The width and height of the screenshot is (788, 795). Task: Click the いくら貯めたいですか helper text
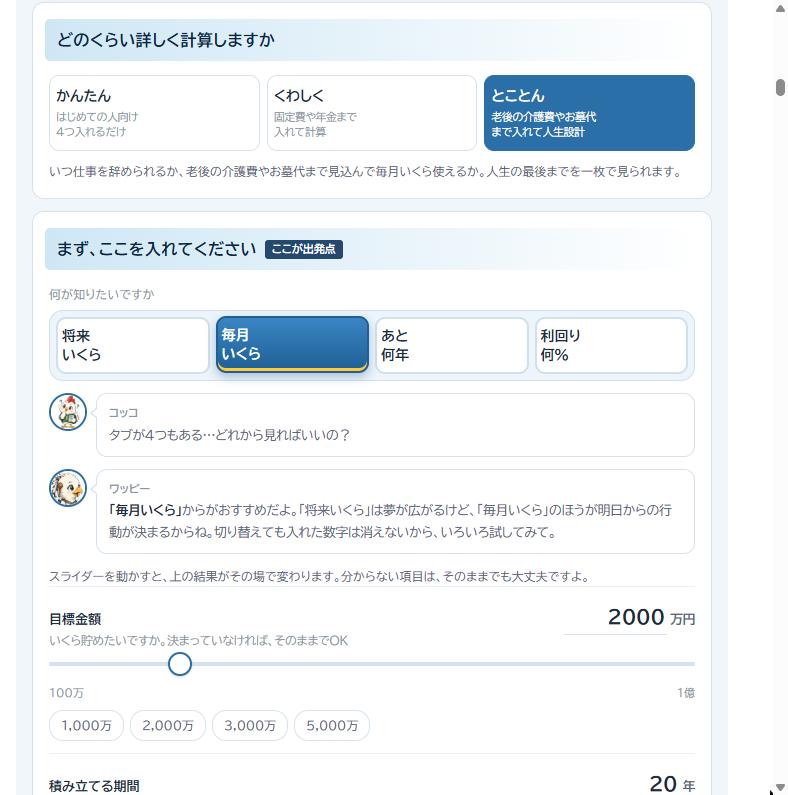point(199,641)
